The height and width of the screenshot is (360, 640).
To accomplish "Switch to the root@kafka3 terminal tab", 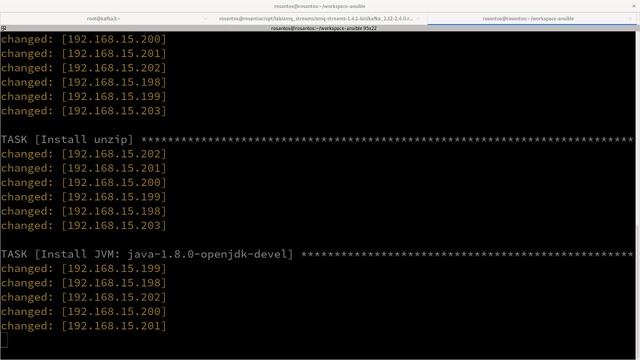I will click(103, 19).
